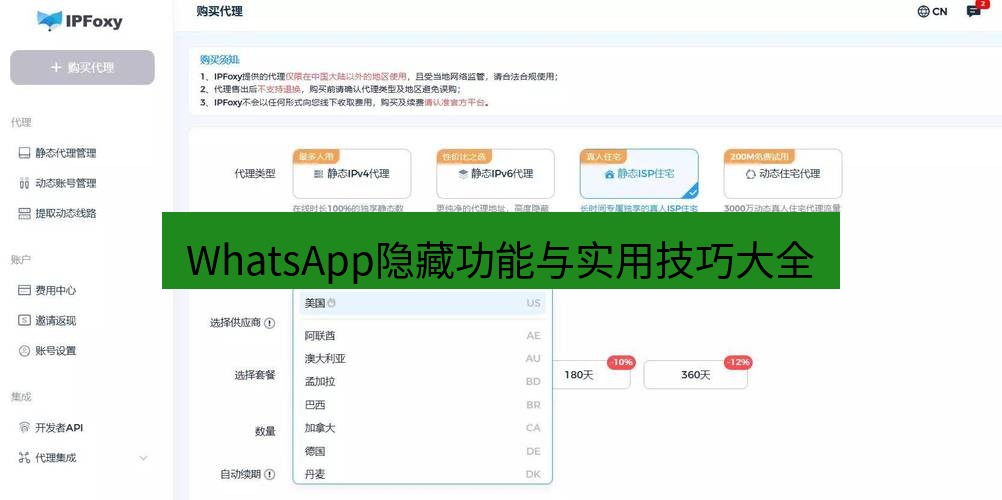Click the 提取动态线路 server icon
Viewport: 1002px width, 500px height.
coord(24,214)
